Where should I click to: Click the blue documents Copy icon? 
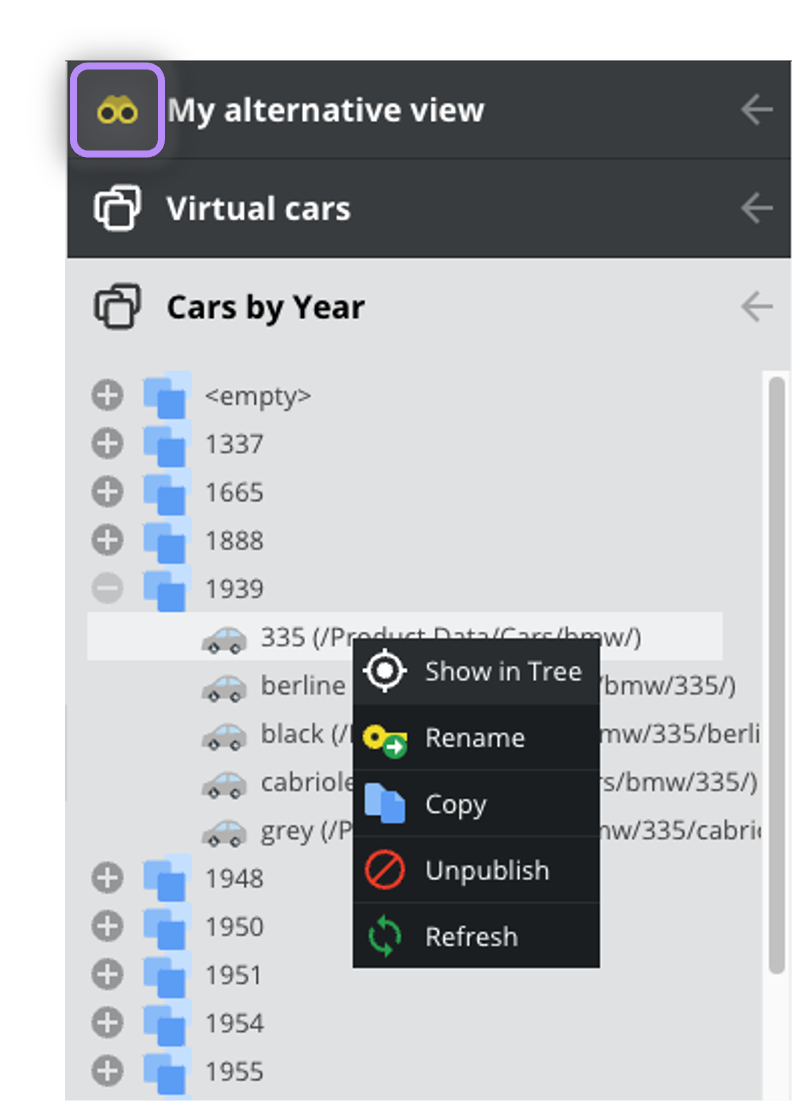pyautogui.click(x=385, y=803)
